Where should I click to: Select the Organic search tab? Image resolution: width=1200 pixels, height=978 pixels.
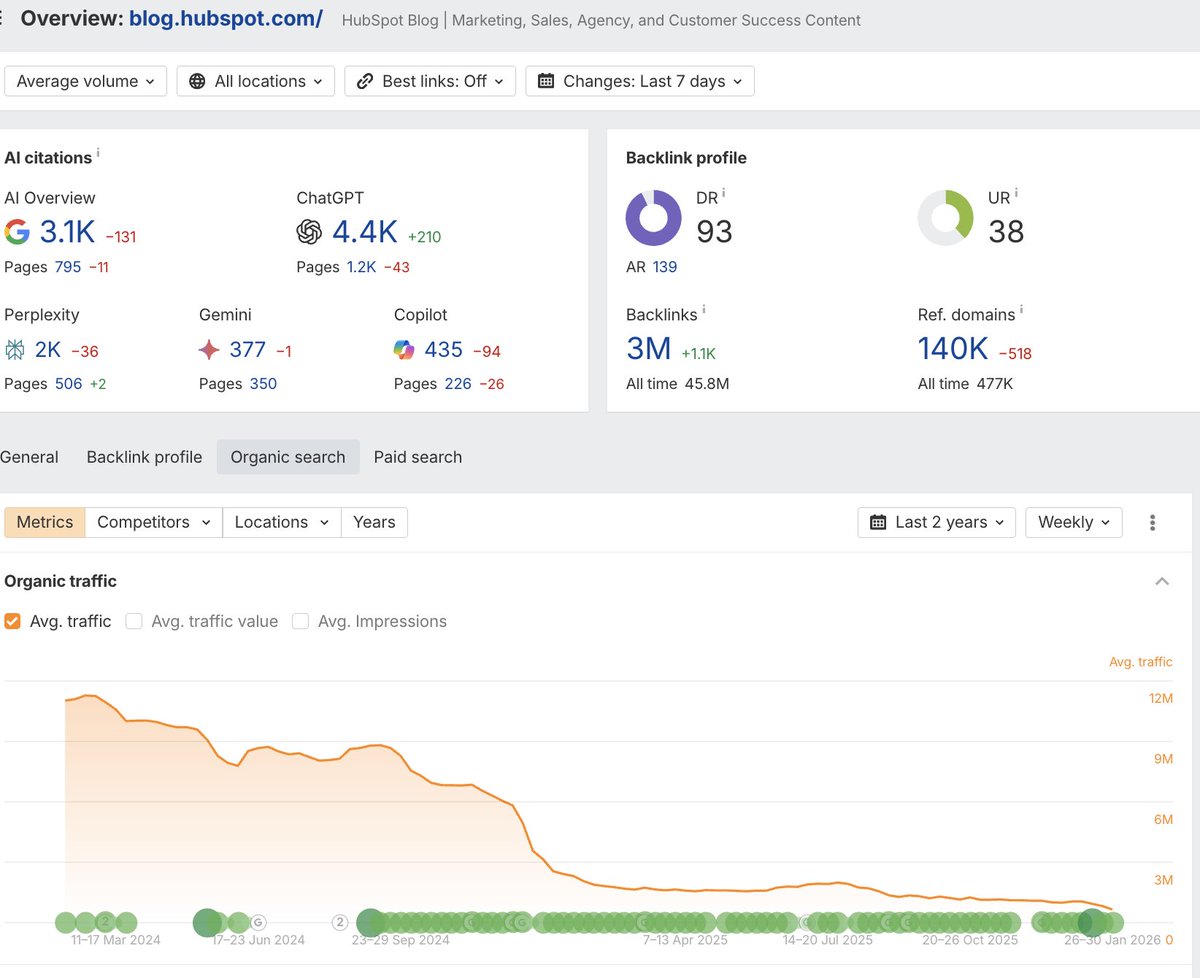coord(288,457)
